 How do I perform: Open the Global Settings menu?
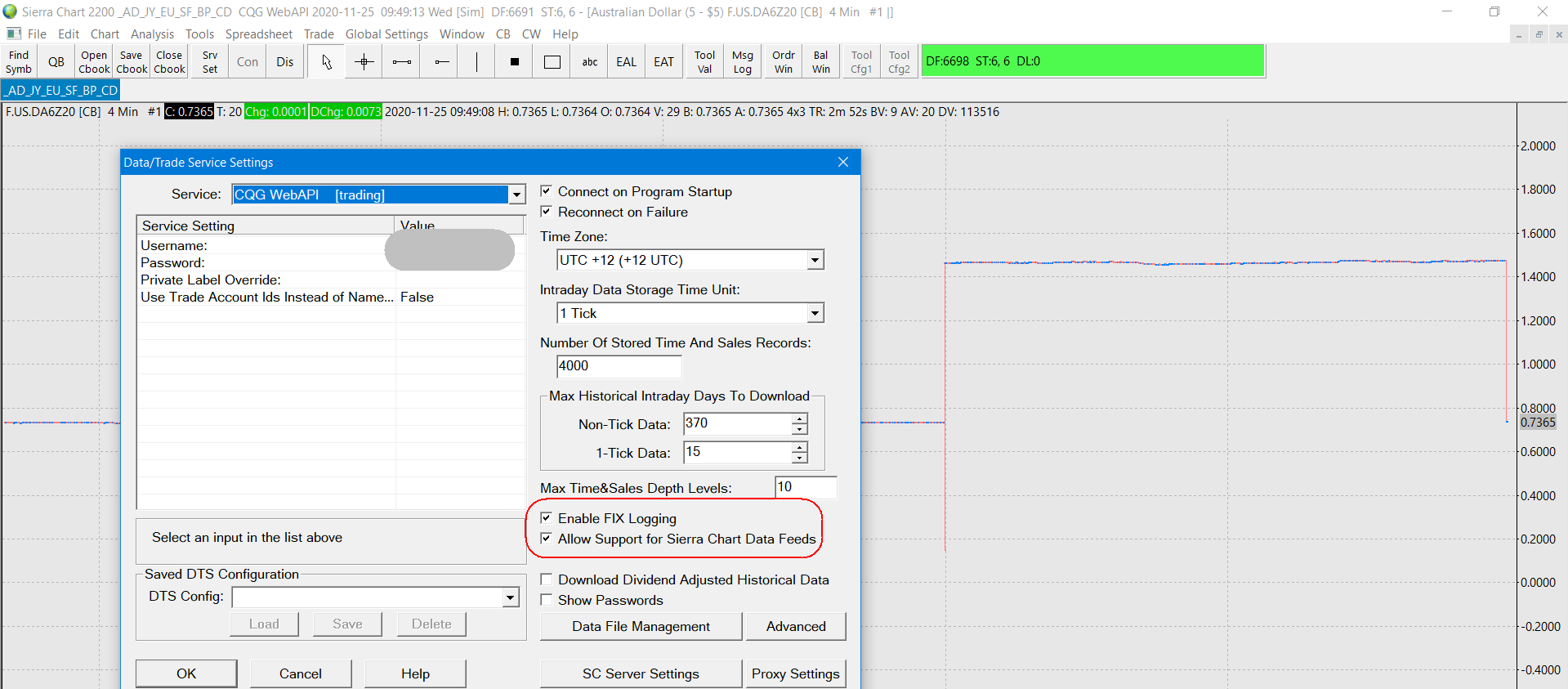[x=386, y=34]
